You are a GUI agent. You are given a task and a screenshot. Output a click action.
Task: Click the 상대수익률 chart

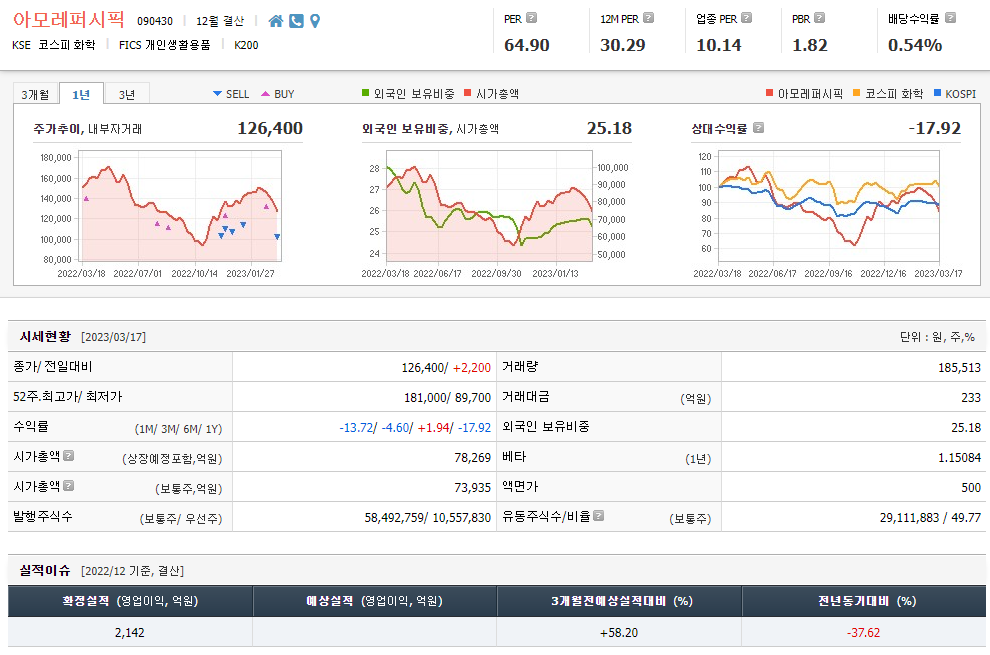829,206
